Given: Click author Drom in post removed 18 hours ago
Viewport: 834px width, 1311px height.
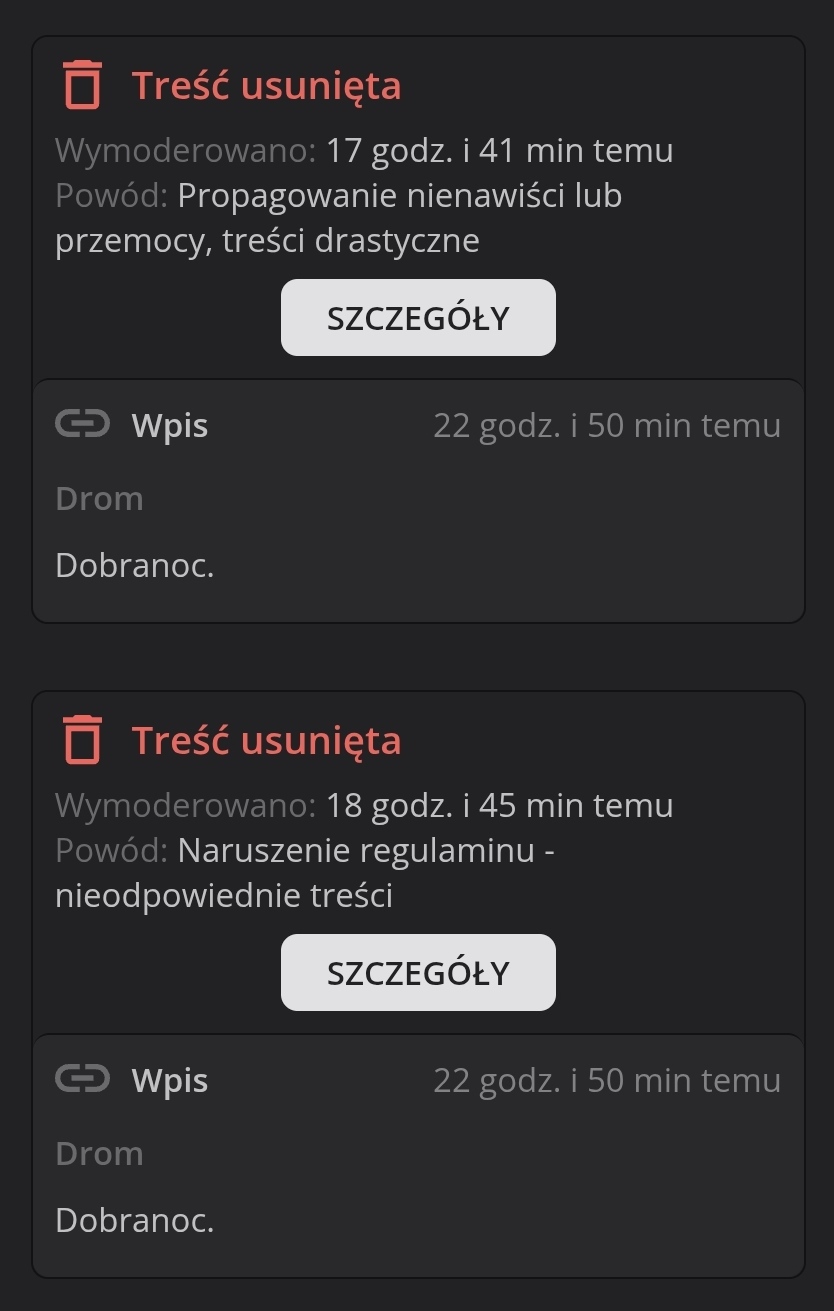Looking at the screenshot, I should [x=99, y=1153].
